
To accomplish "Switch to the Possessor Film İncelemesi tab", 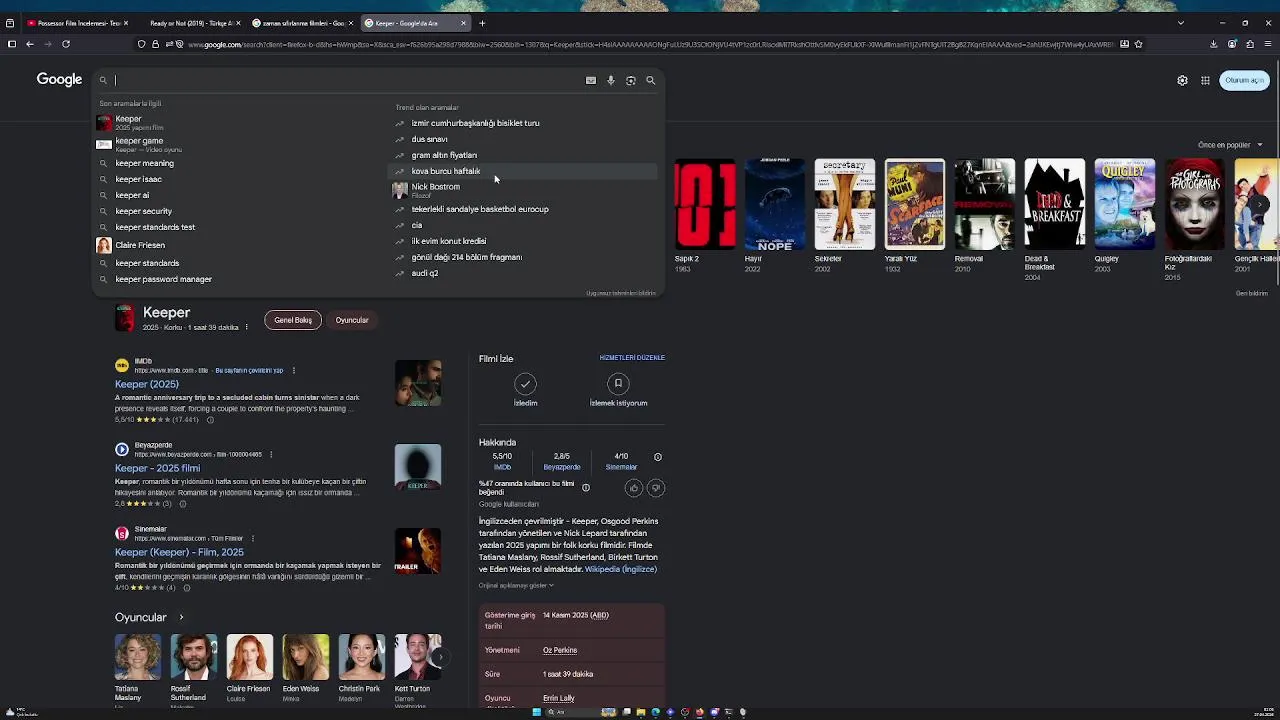I will point(76,23).
